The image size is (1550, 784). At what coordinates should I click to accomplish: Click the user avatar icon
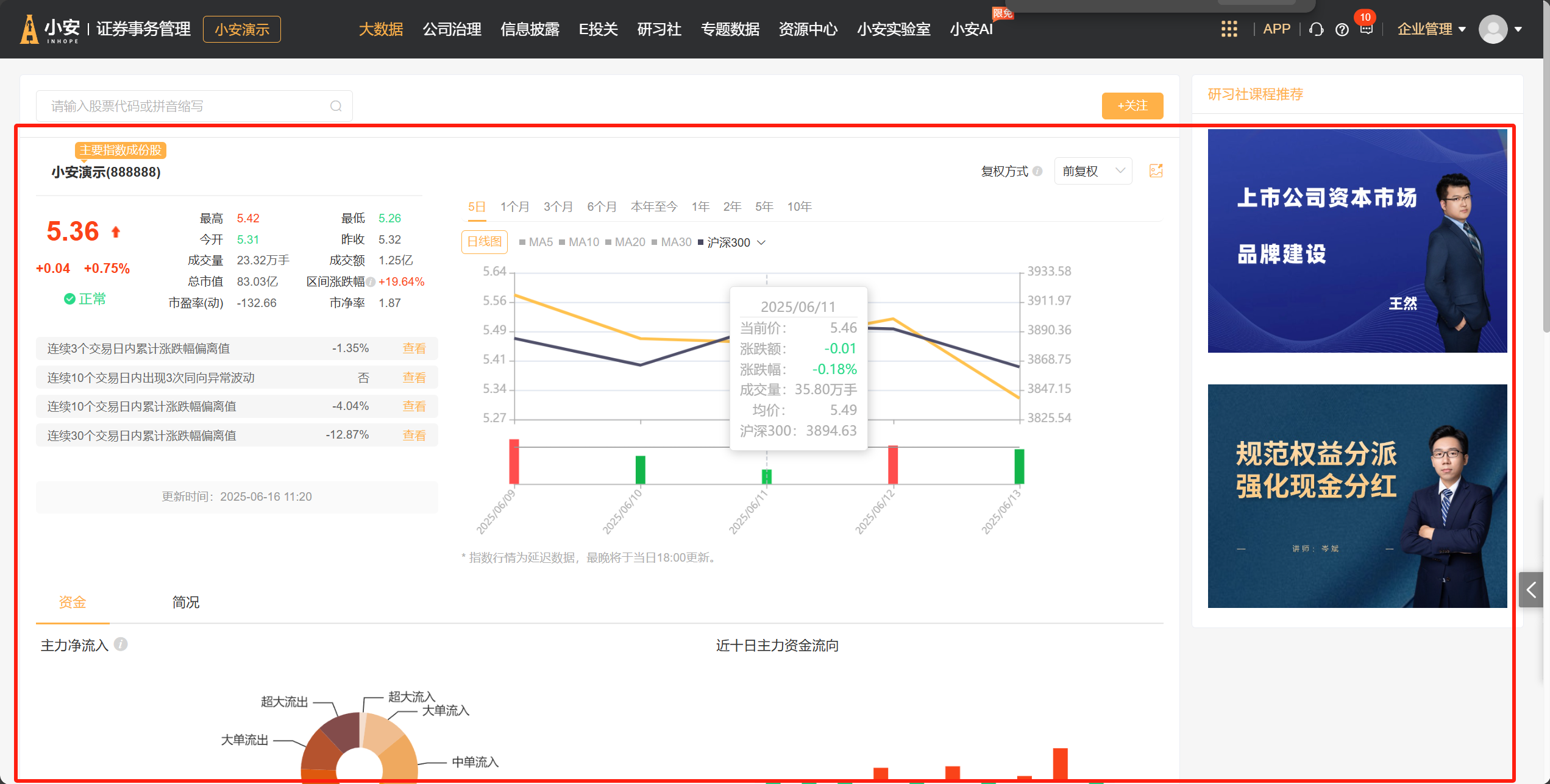[x=1493, y=29]
